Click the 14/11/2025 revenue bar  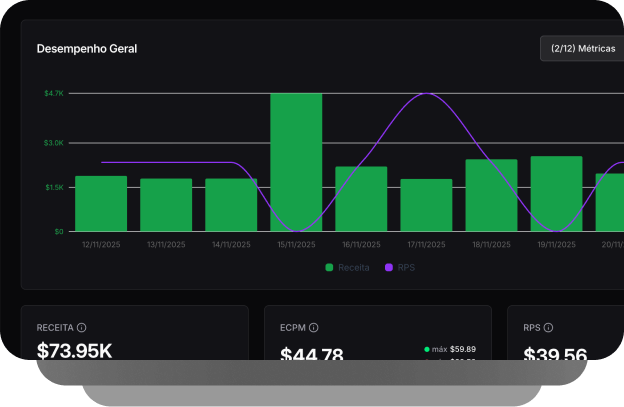(231, 205)
